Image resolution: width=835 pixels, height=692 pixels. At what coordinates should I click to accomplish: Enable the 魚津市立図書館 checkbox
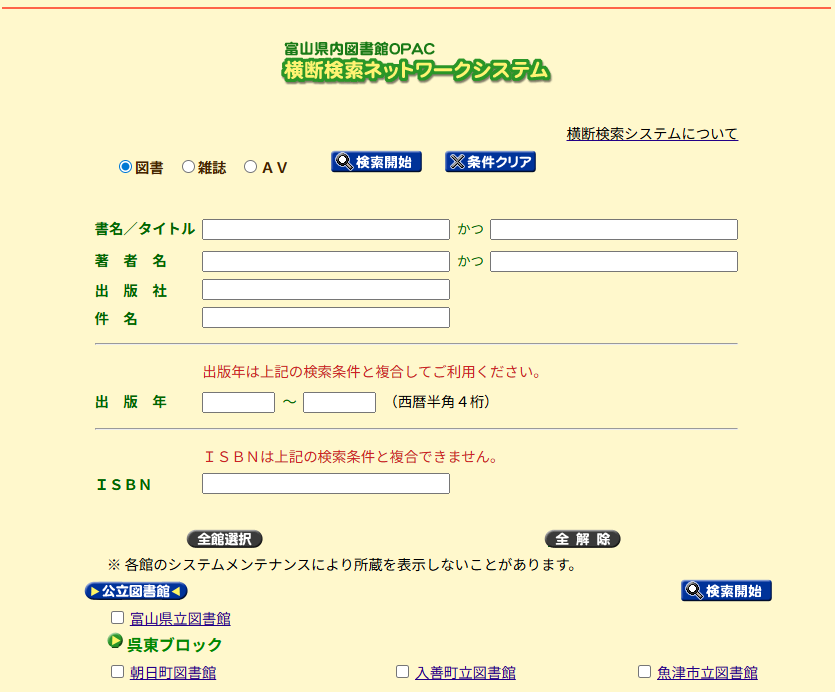tap(645, 672)
